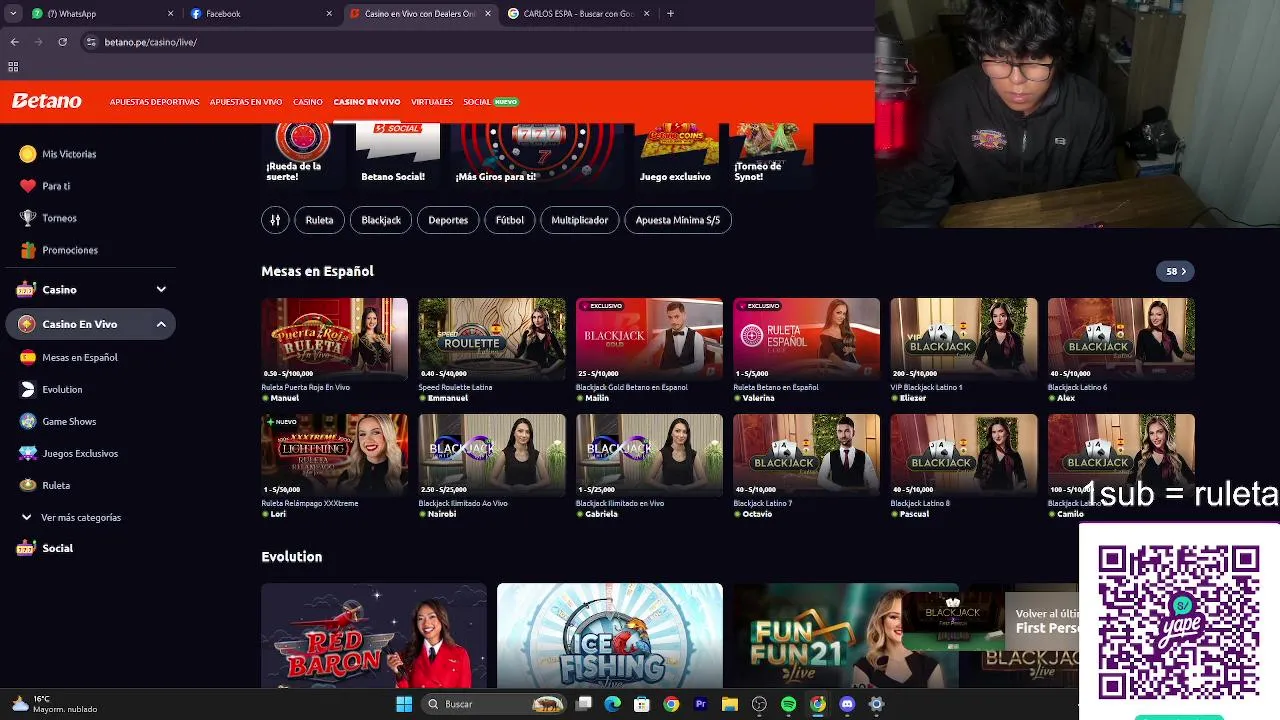Open Microsoft Store from the taskbar
This screenshot has height=720, width=1280.
(x=642, y=704)
